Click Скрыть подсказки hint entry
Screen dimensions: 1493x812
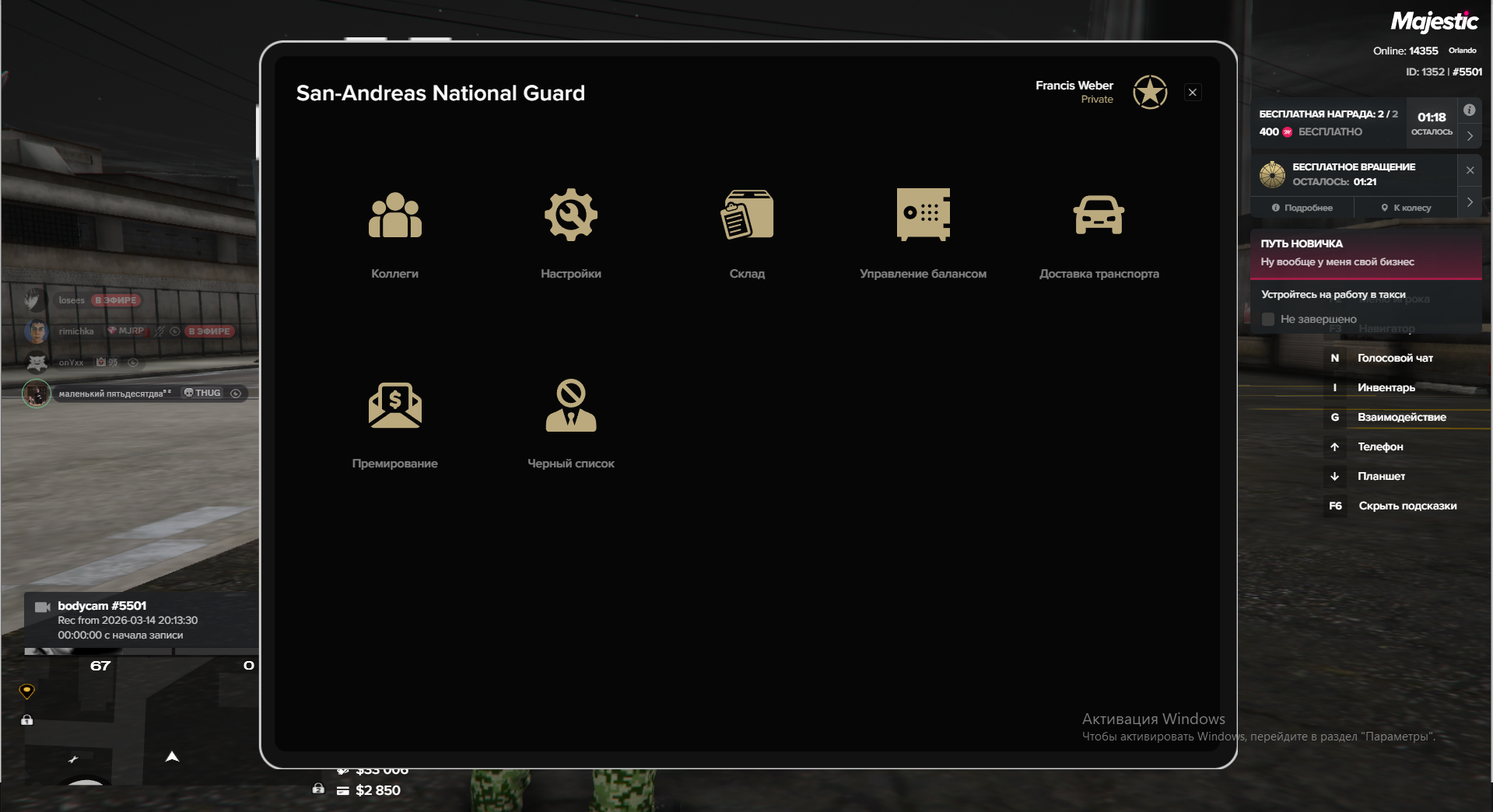tap(1407, 506)
